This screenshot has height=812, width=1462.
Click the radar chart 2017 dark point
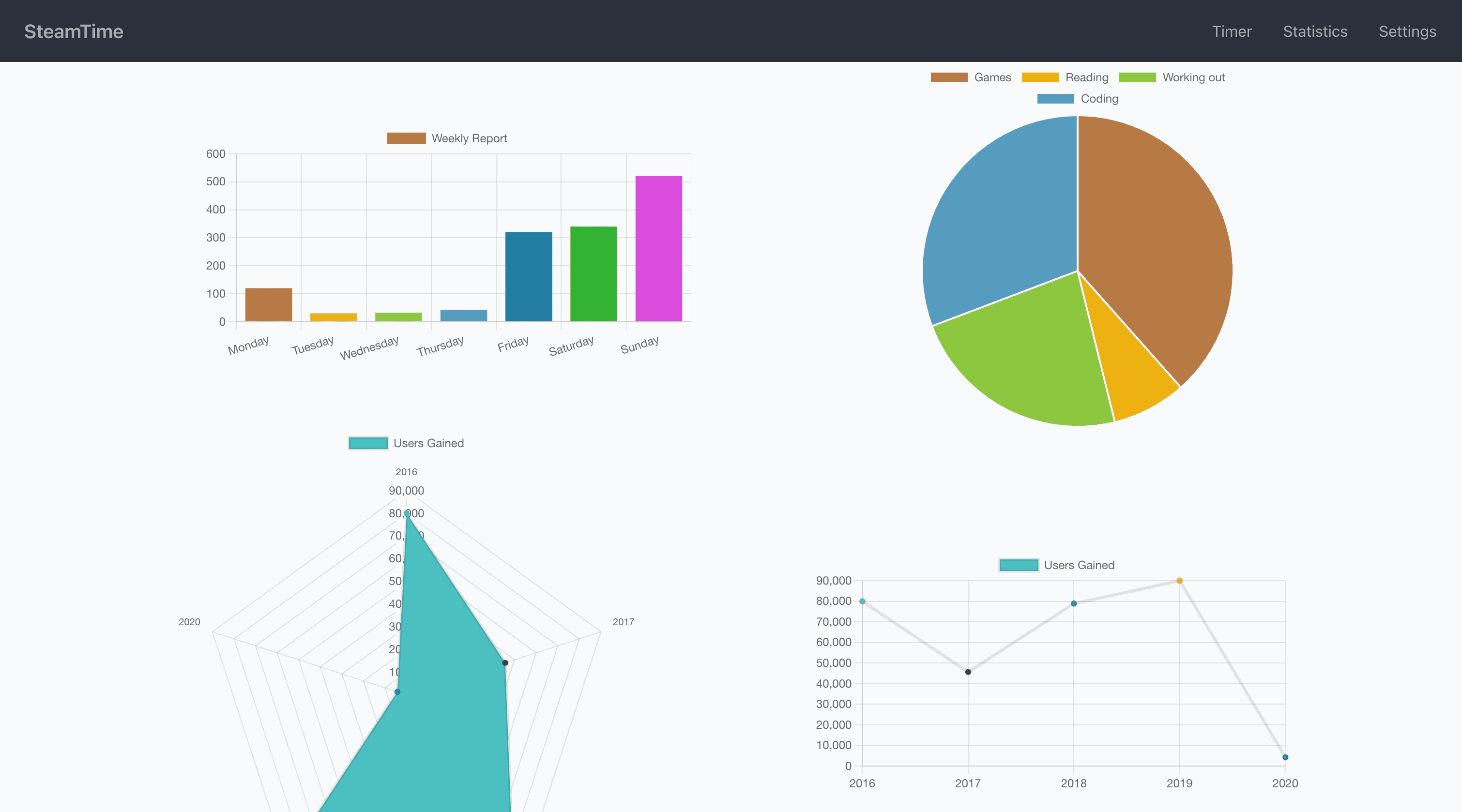point(505,663)
